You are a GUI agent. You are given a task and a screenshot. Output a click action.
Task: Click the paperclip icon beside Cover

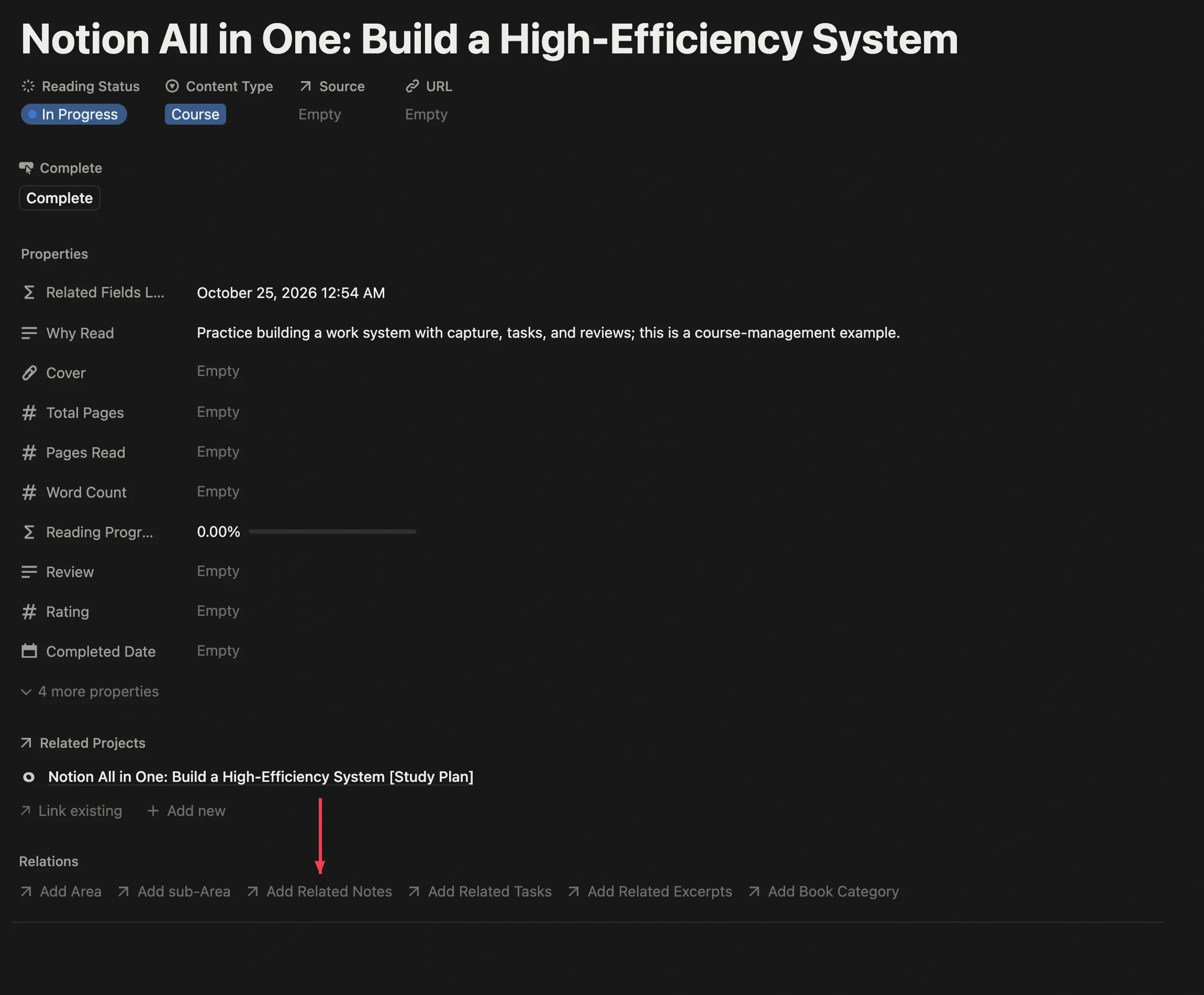pyautogui.click(x=29, y=372)
